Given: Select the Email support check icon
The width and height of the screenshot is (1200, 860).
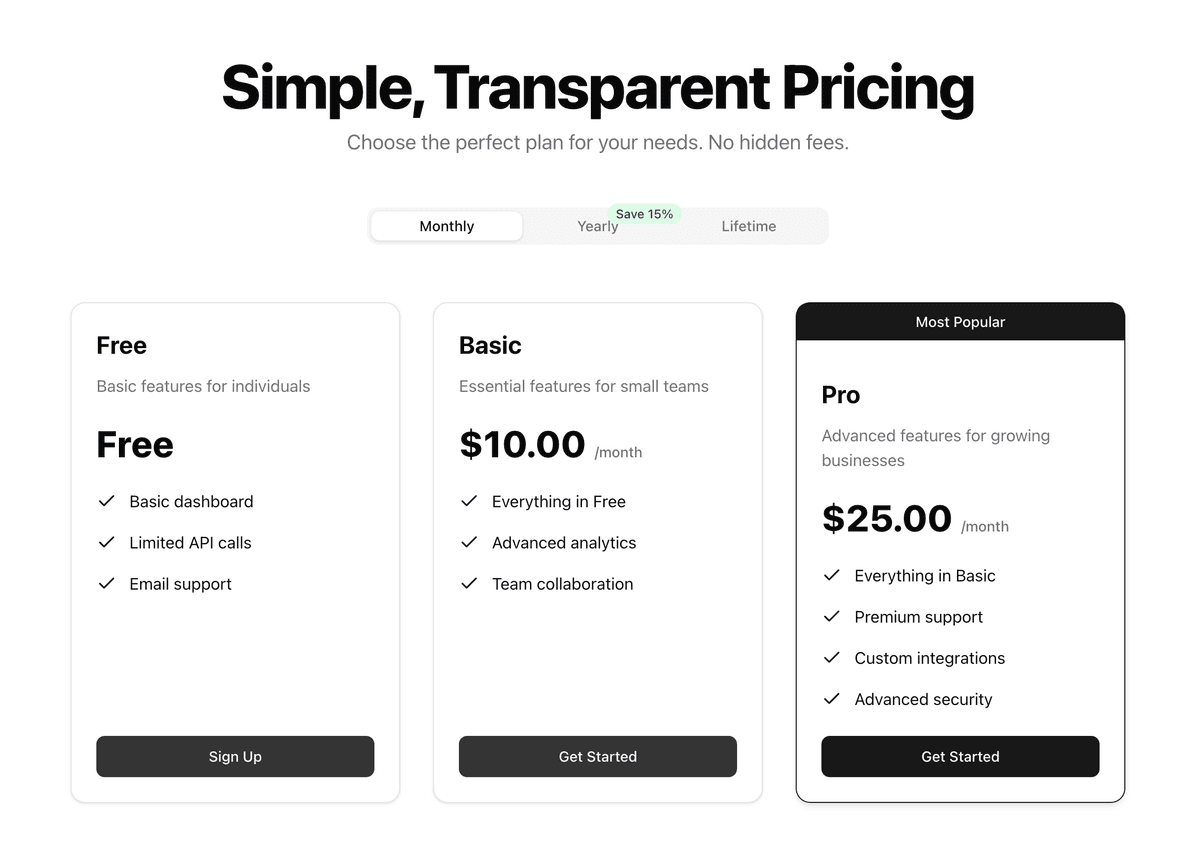Looking at the screenshot, I should pos(107,583).
